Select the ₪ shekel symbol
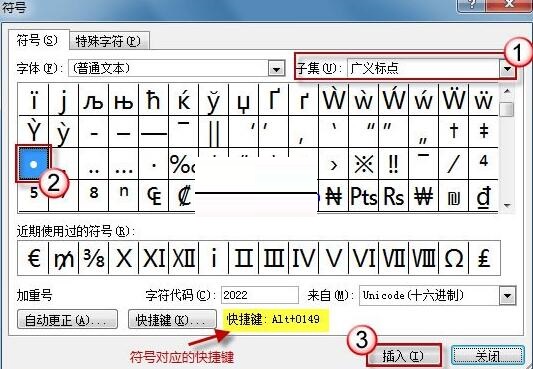 pos(453,196)
